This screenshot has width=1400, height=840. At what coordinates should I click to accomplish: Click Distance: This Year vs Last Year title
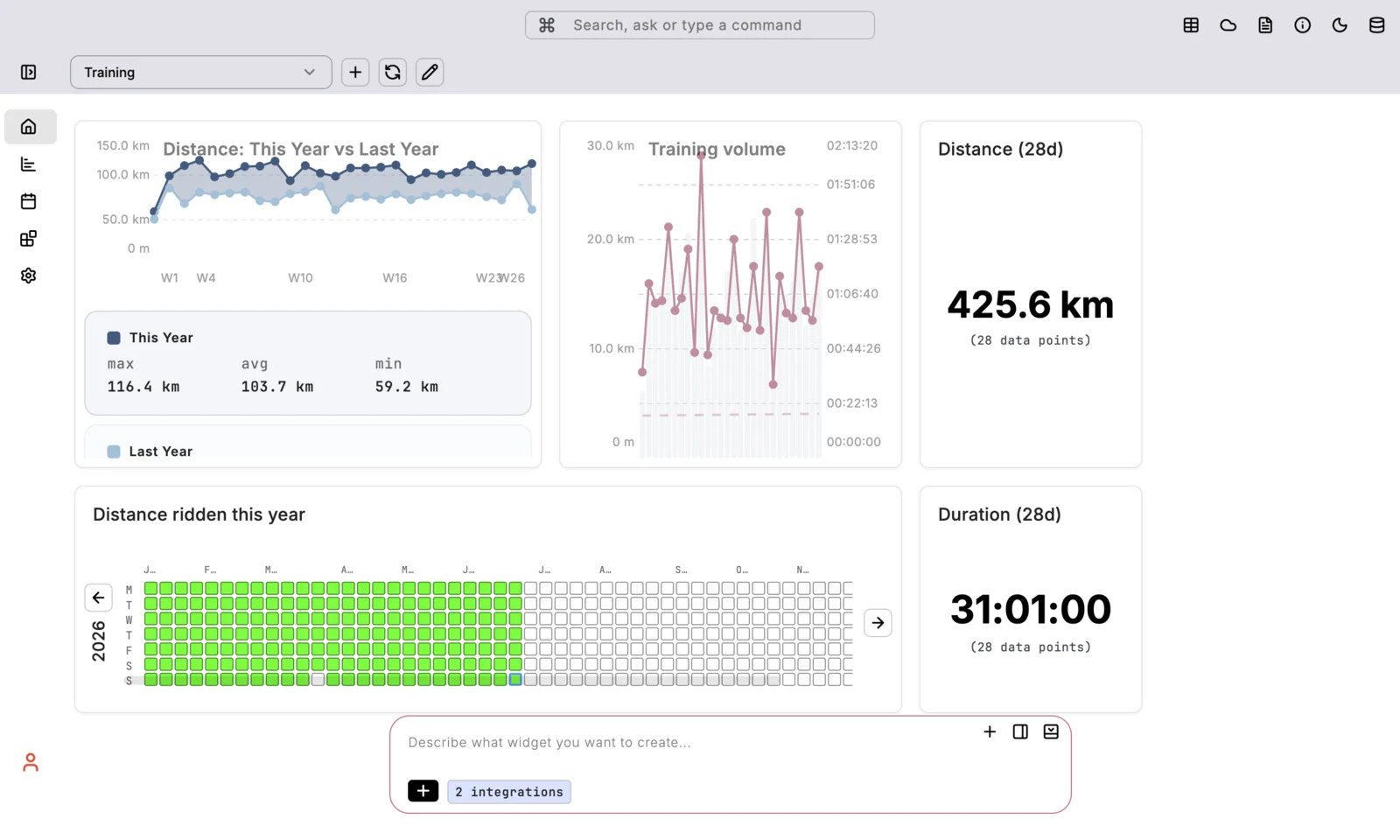pos(300,149)
